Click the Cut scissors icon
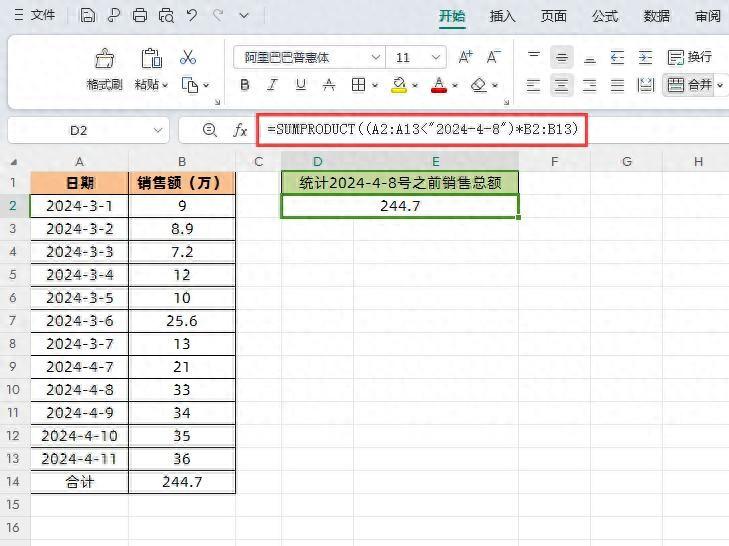729x546 pixels. point(188,58)
